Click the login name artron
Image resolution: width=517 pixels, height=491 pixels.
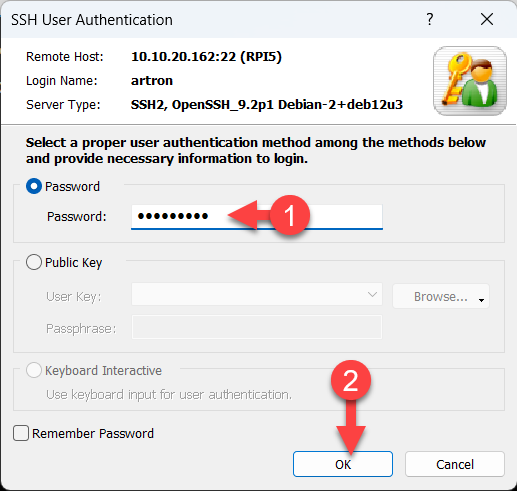tap(152, 81)
